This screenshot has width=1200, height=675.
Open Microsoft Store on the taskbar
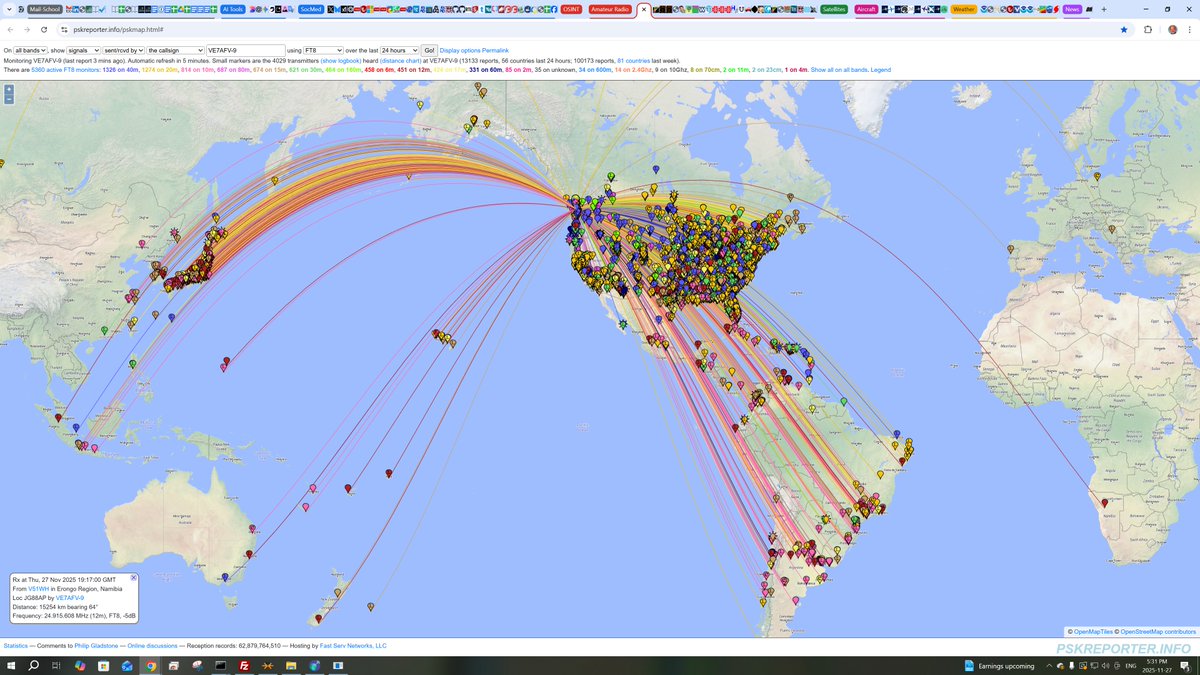pos(103,666)
